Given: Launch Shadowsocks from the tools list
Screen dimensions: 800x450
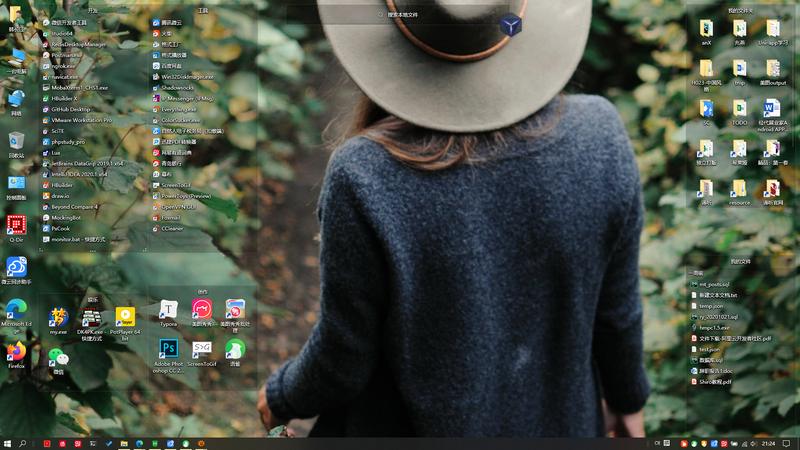Looking at the screenshot, I should tap(173, 87).
